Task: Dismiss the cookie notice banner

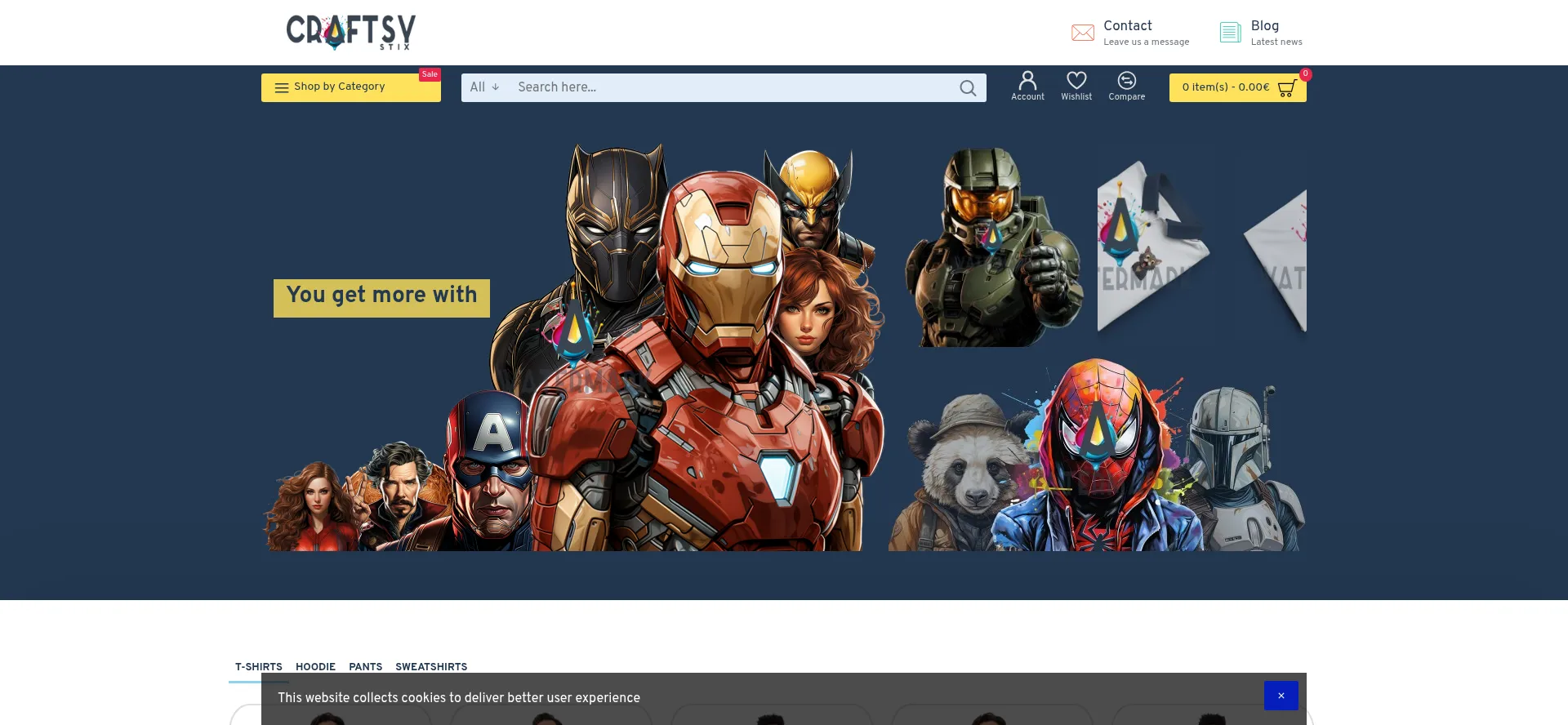Action: [1281, 696]
